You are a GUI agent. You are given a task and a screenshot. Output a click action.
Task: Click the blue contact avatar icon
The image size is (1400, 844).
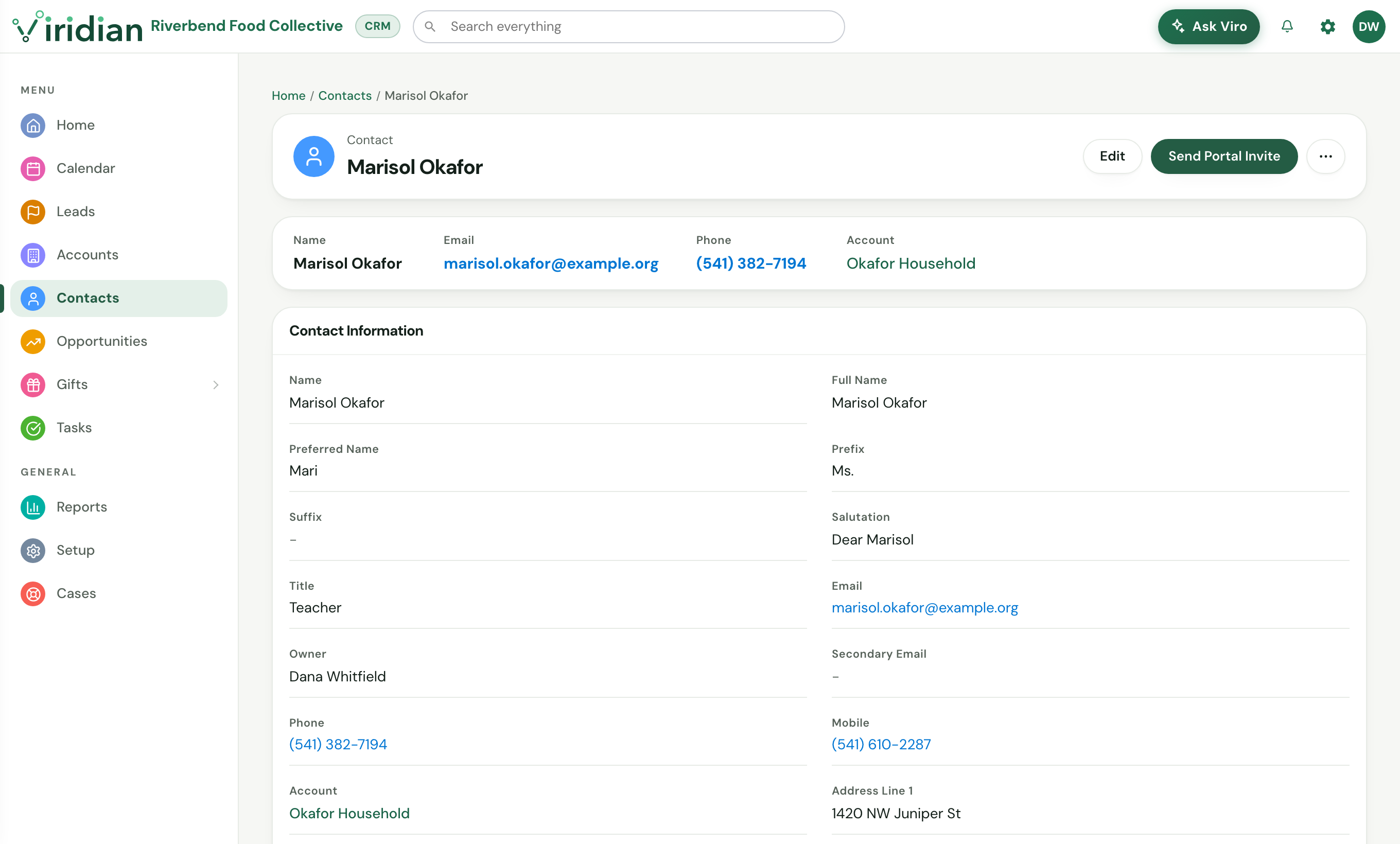pyautogui.click(x=313, y=156)
